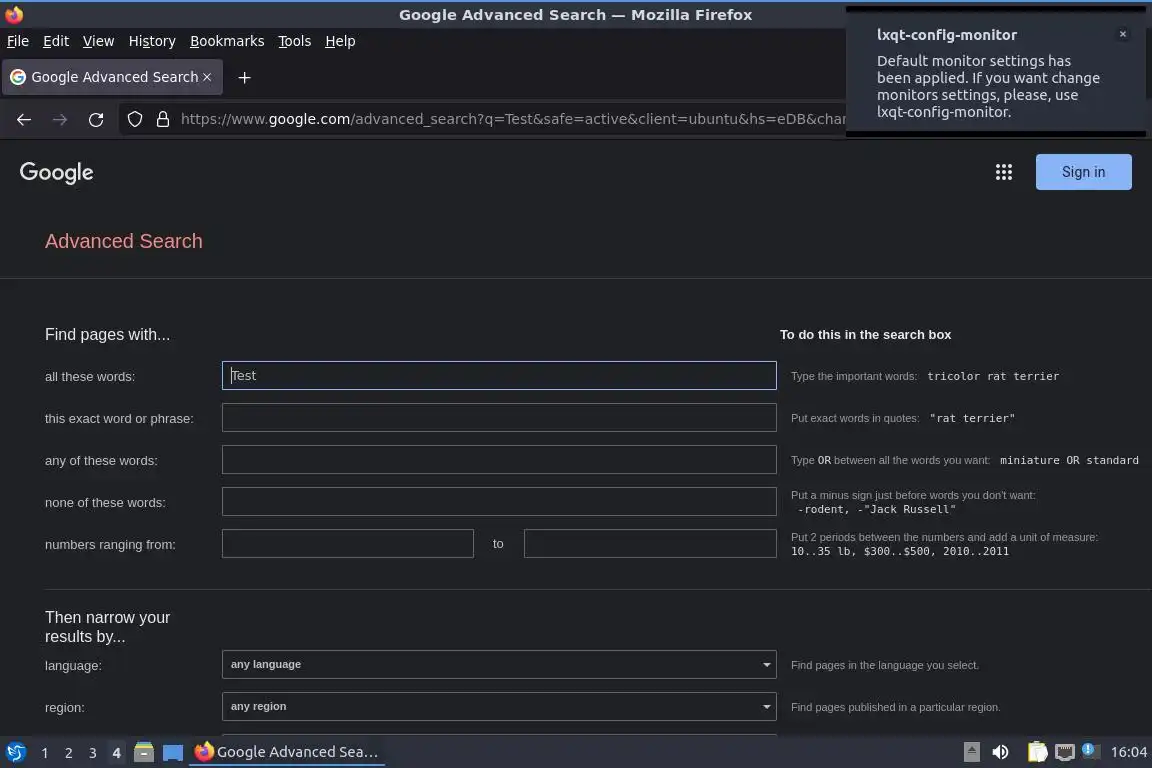The image size is (1152, 768).
Task: Click the padlock site security icon
Action: click(x=163, y=119)
